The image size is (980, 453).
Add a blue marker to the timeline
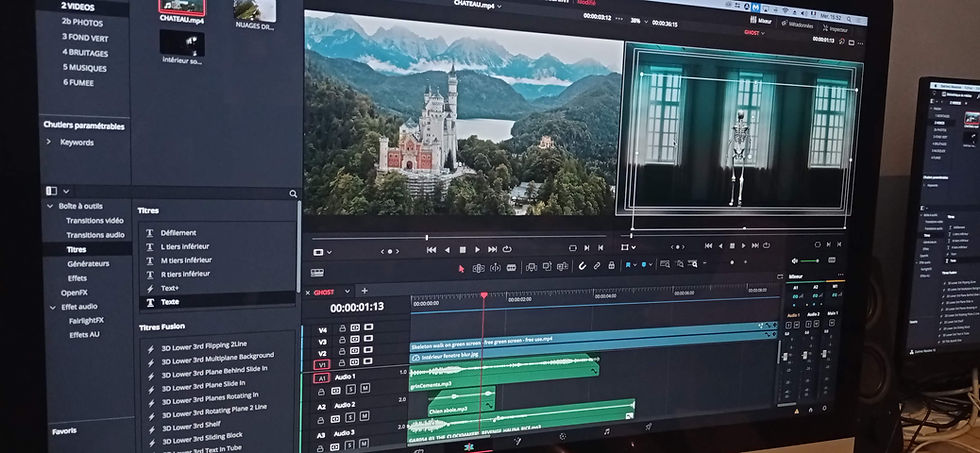pyautogui.click(x=644, y=264)
